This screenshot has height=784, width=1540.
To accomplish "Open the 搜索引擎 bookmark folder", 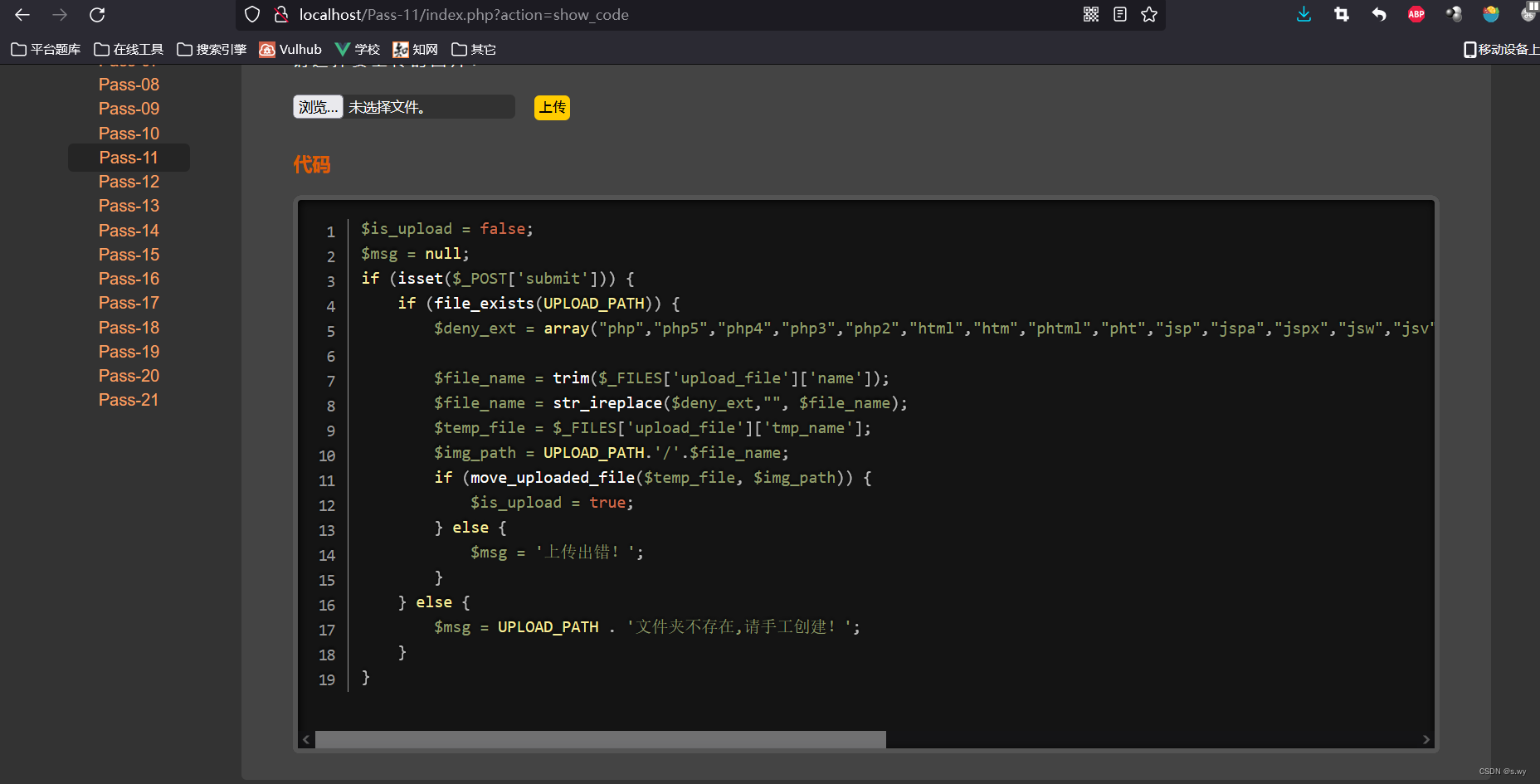I will [212, 50].
